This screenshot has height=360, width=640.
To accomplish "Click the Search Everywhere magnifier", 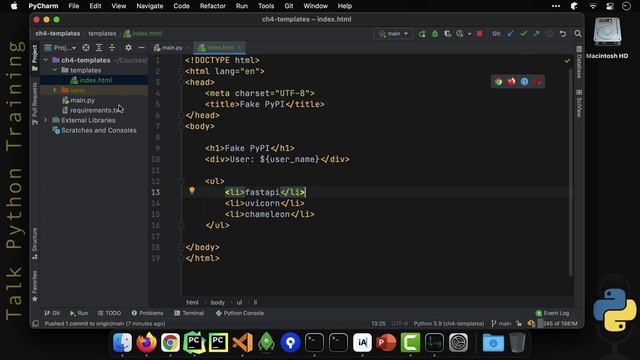I will pyautogui.click(x=578, y=34).
